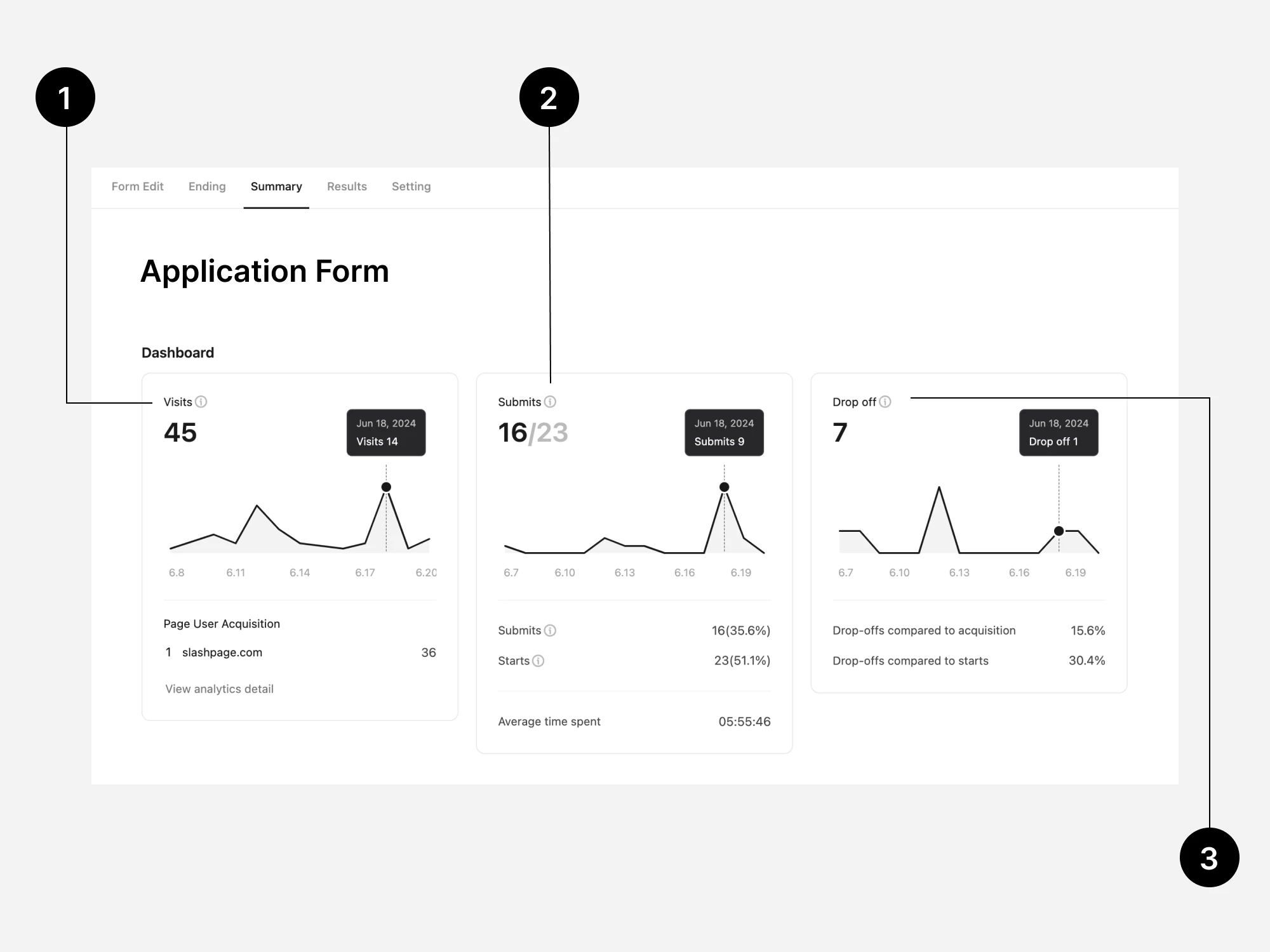Click the Application Form title

click(x=265, y=272)
